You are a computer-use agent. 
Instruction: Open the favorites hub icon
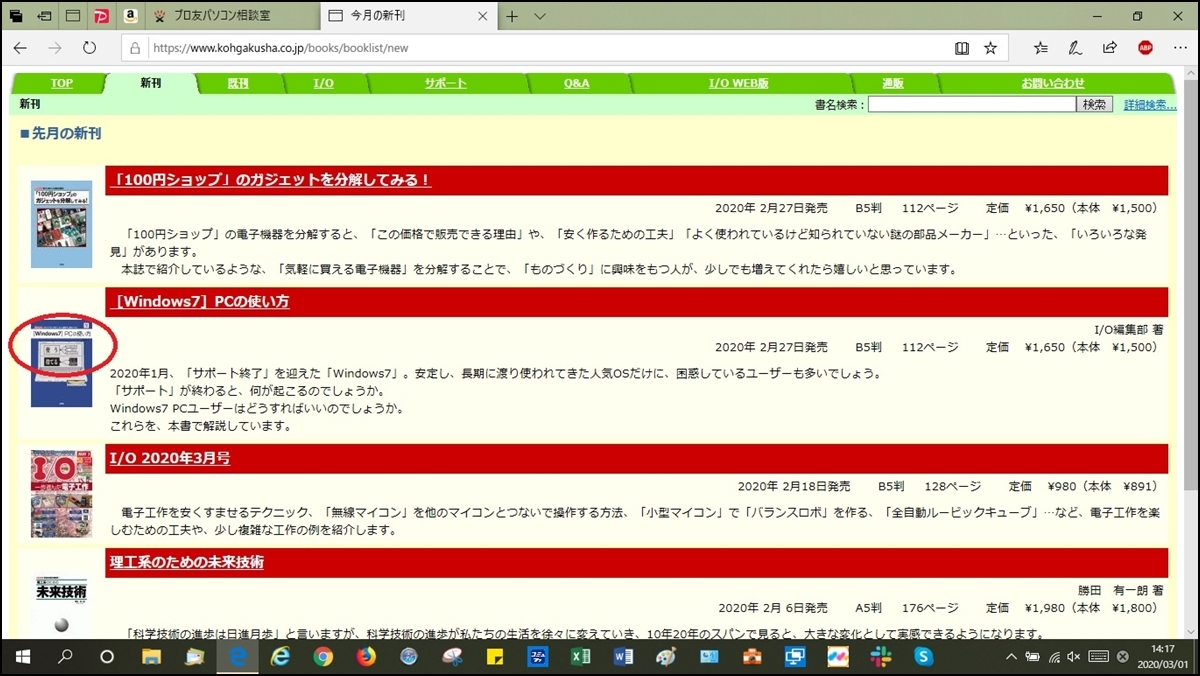click(x=1041, y=48)
